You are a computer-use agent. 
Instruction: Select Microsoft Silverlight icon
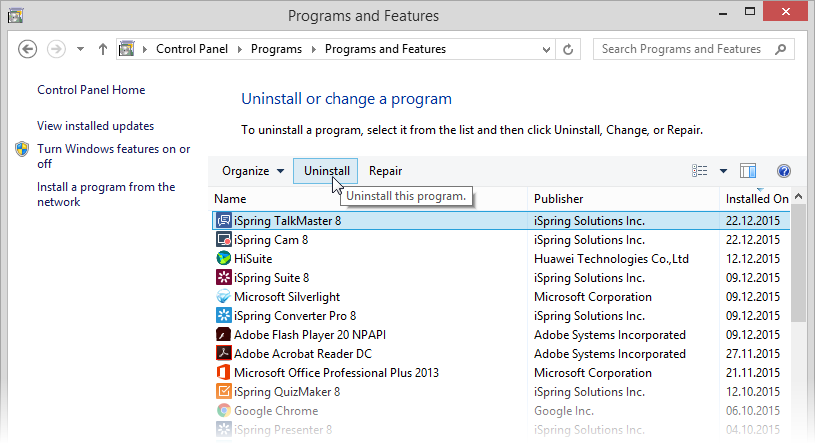224,296
